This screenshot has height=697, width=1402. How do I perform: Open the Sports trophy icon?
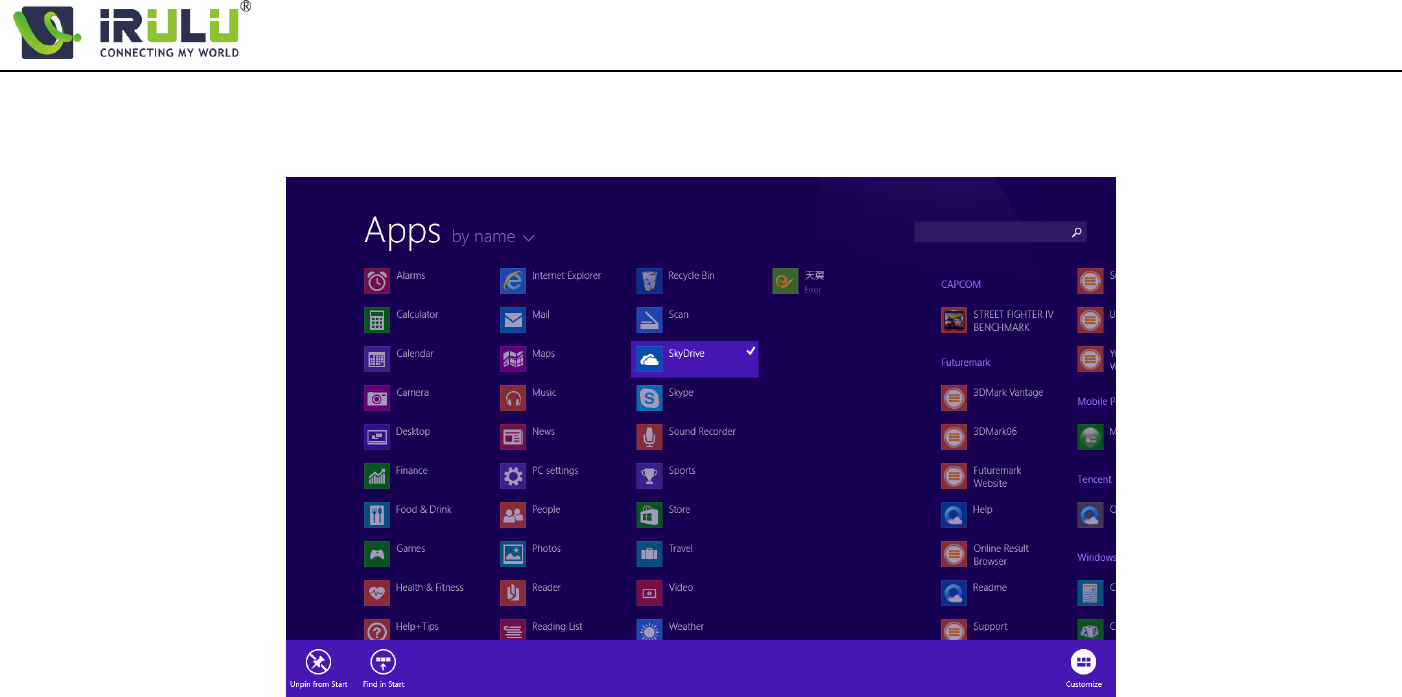pyautogui.click(x=649, y=476)
